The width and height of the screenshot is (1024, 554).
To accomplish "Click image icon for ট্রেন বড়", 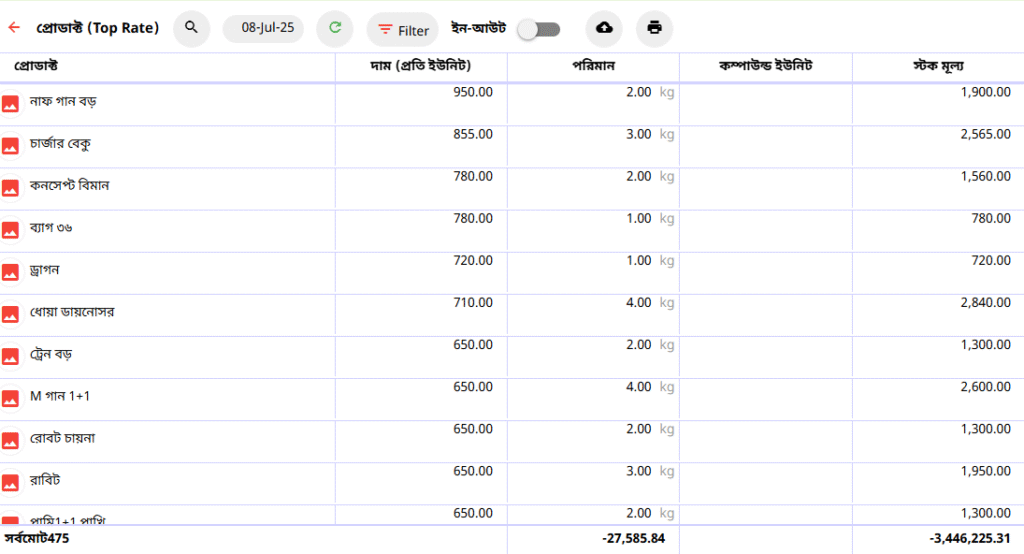I will pos(10,357).
